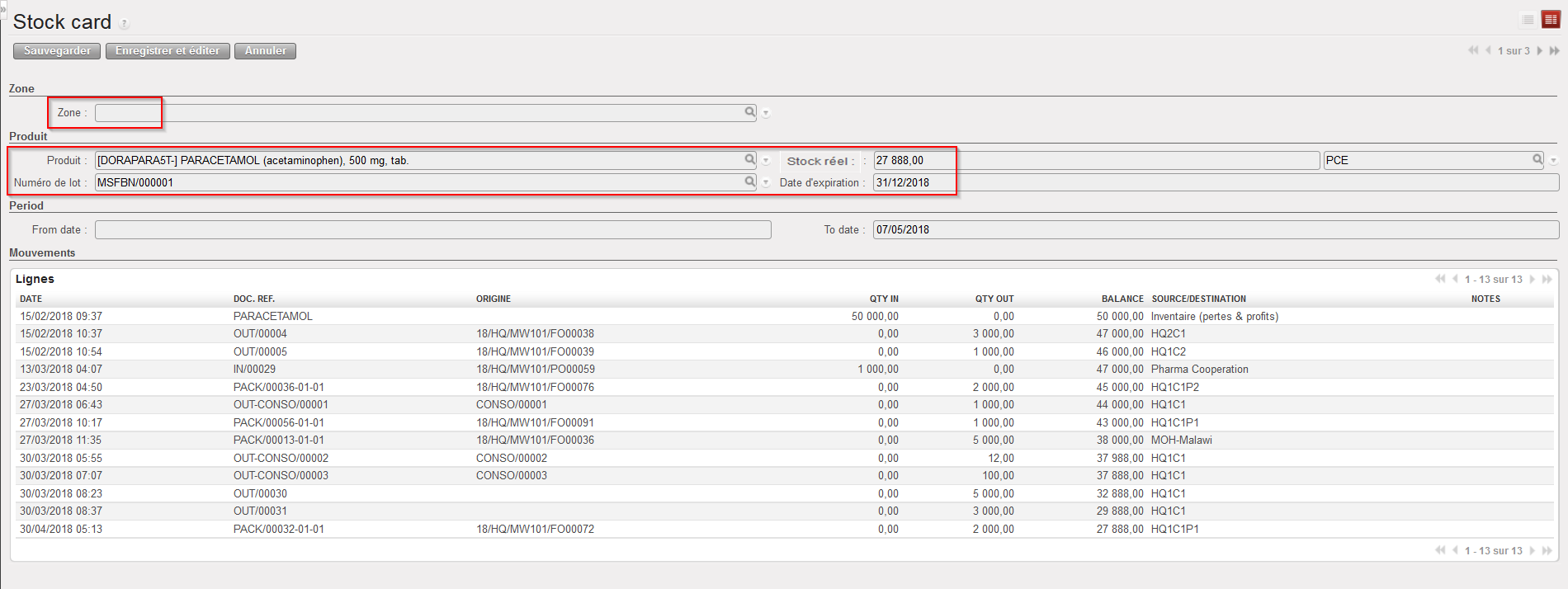This screenshot has width=1568, height=589.
Task: Select the red form view icon
Action: [1551, 20]
